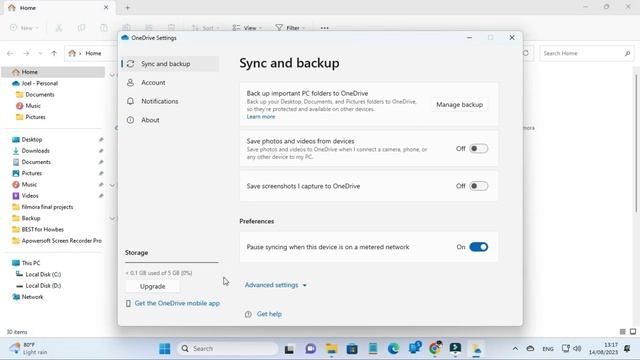Open volume control in system tray
640x360 pixels.
[577, 349]
